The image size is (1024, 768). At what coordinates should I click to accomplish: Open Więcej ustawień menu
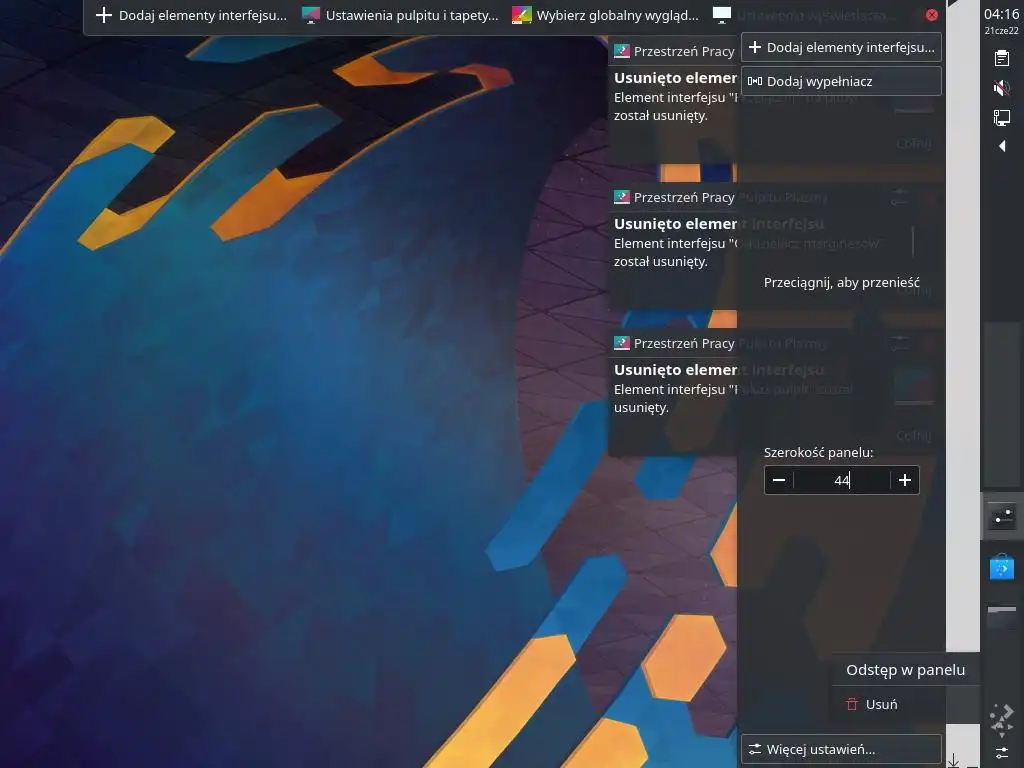click(841, 749)
